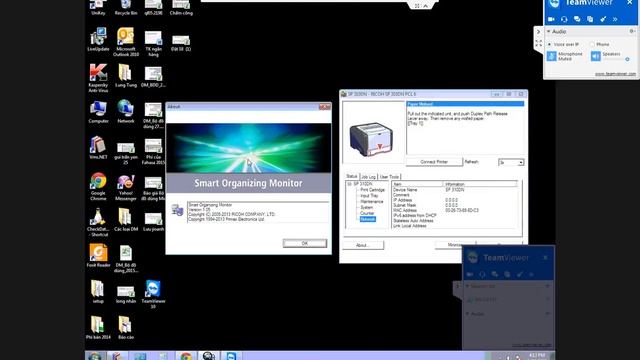
Task: Click the TeamViewer file box icon
Action: point(590,19)
